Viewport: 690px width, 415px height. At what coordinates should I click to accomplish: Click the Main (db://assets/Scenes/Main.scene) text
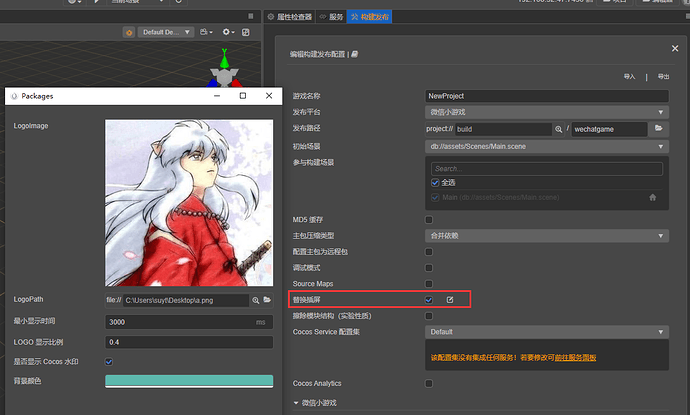501,198
